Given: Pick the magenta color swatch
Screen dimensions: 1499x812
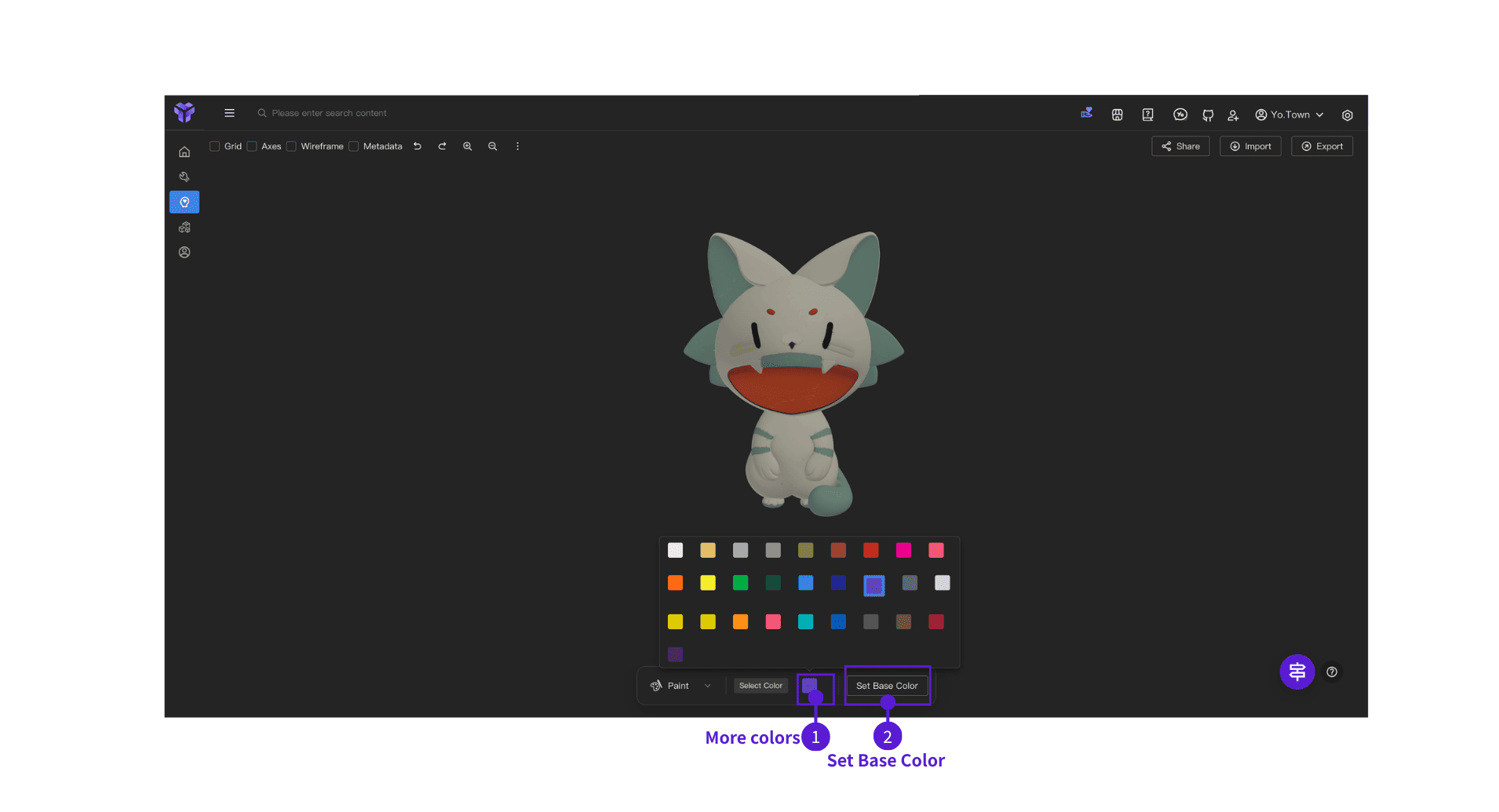Looking at the screenshot, I should (x=903, y=550).
